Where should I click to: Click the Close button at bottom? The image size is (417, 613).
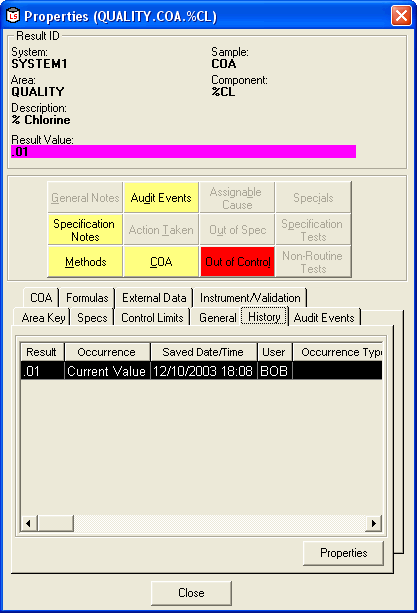(x=191, y=593)
